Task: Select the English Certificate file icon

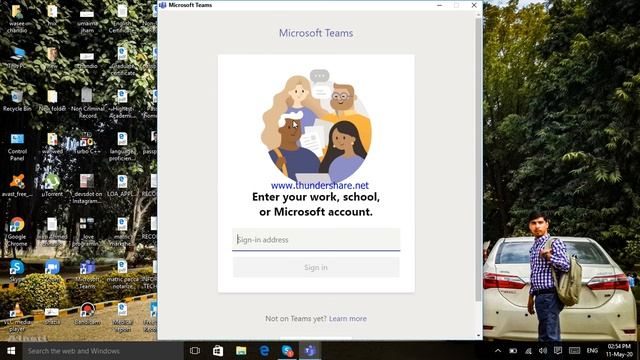Action: (x=122, y=19)
